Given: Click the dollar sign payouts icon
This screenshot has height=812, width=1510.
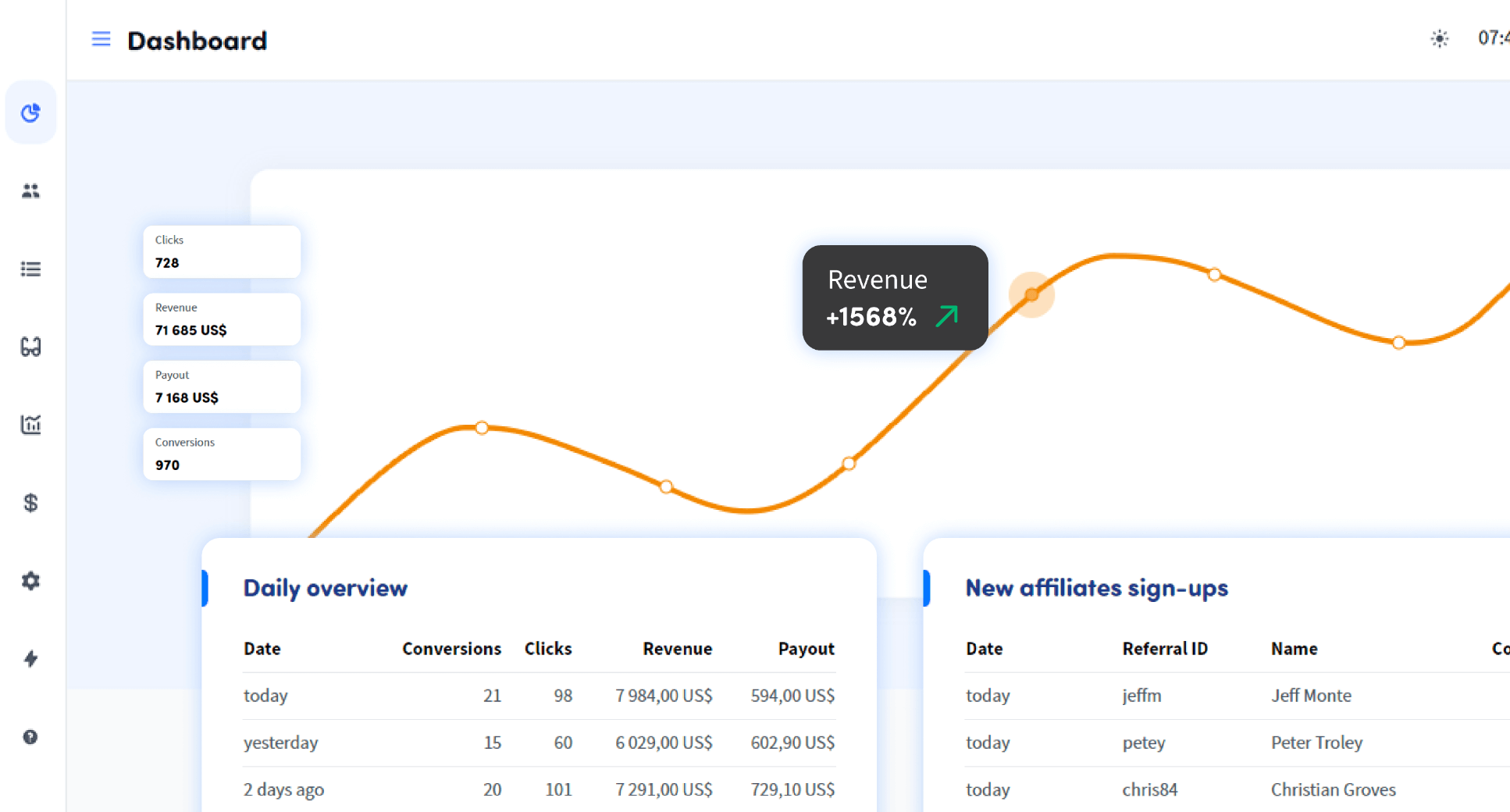Looking at the screenshot, I should click(30, 503).
